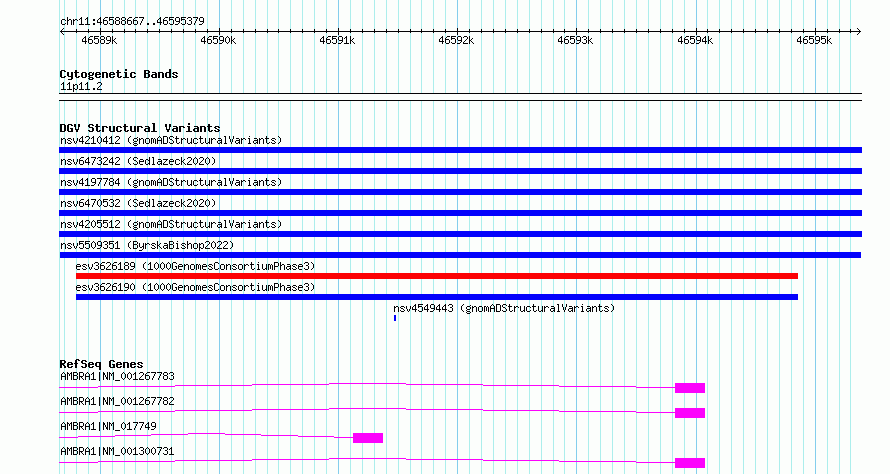Click the RefSeq Genes track title
The image size is (890, 474).
(102, 364)
